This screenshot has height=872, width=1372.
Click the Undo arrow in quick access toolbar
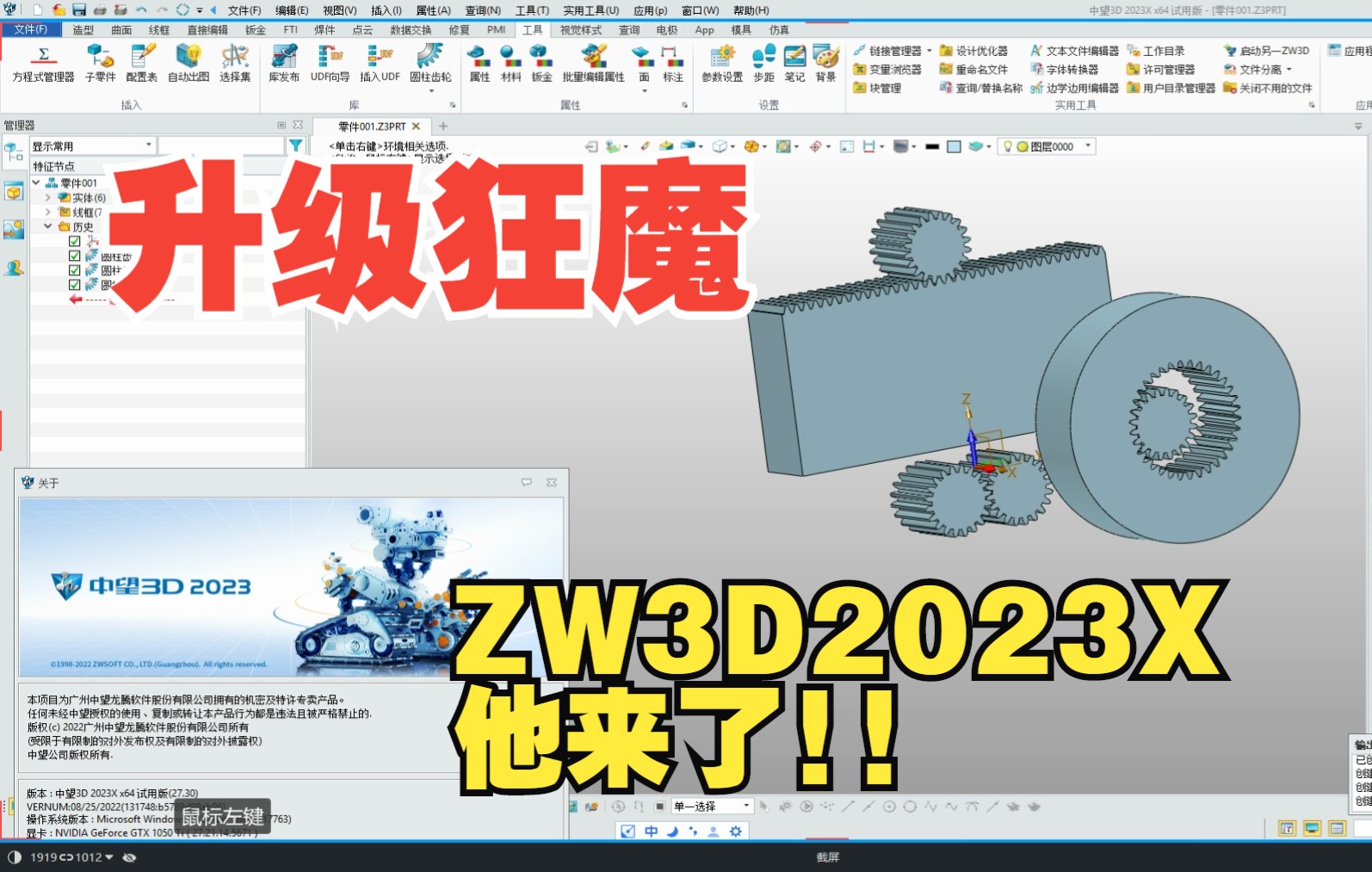click(x=141, y=10)
